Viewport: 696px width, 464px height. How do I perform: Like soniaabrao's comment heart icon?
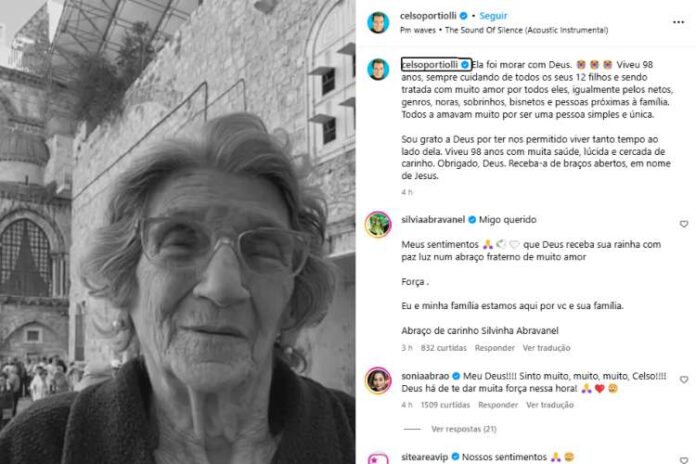tap(684, 380)
